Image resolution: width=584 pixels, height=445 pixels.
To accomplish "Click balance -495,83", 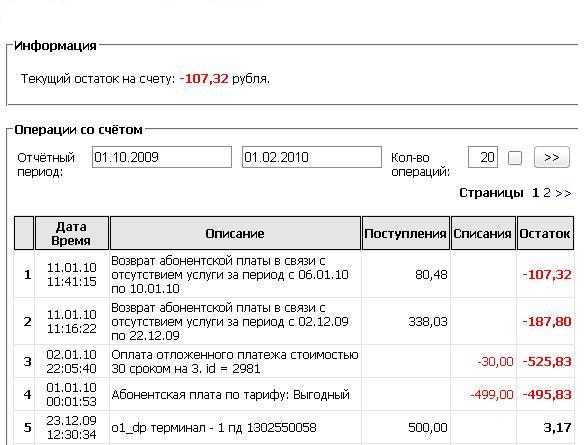I will click(x=547, y=394).
